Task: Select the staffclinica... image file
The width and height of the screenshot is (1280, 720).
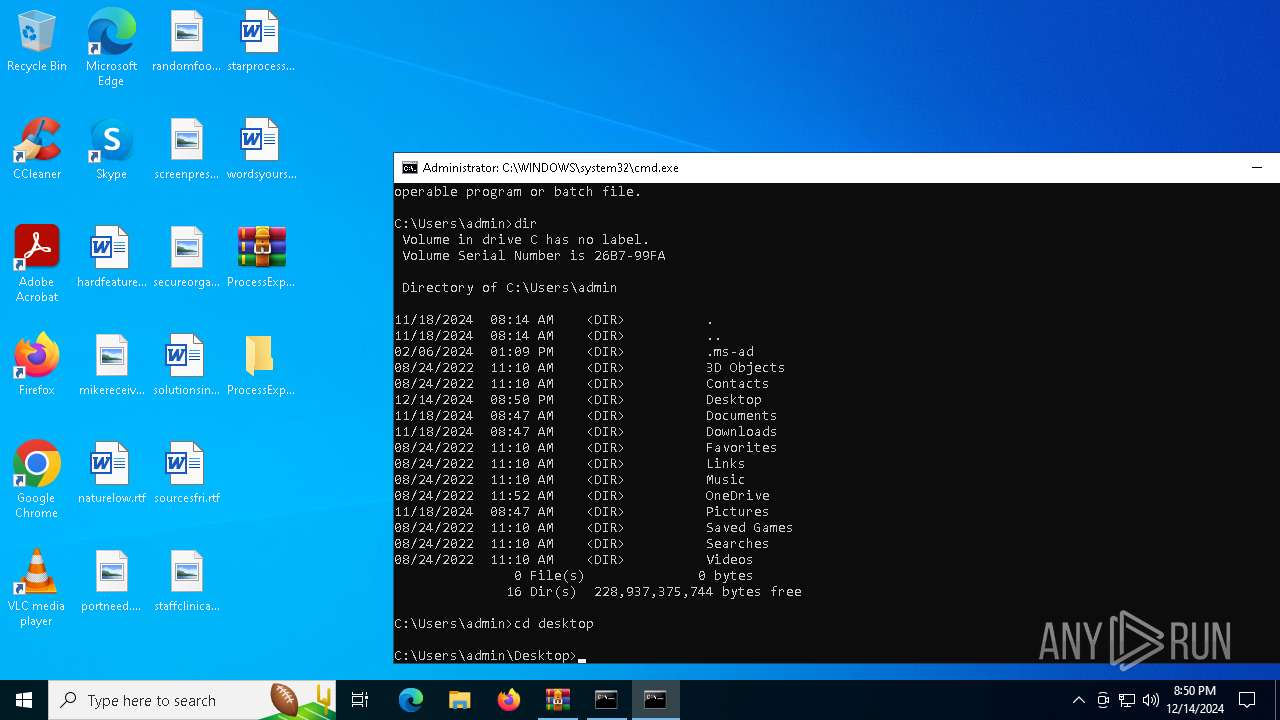Action: coord(186,582)
